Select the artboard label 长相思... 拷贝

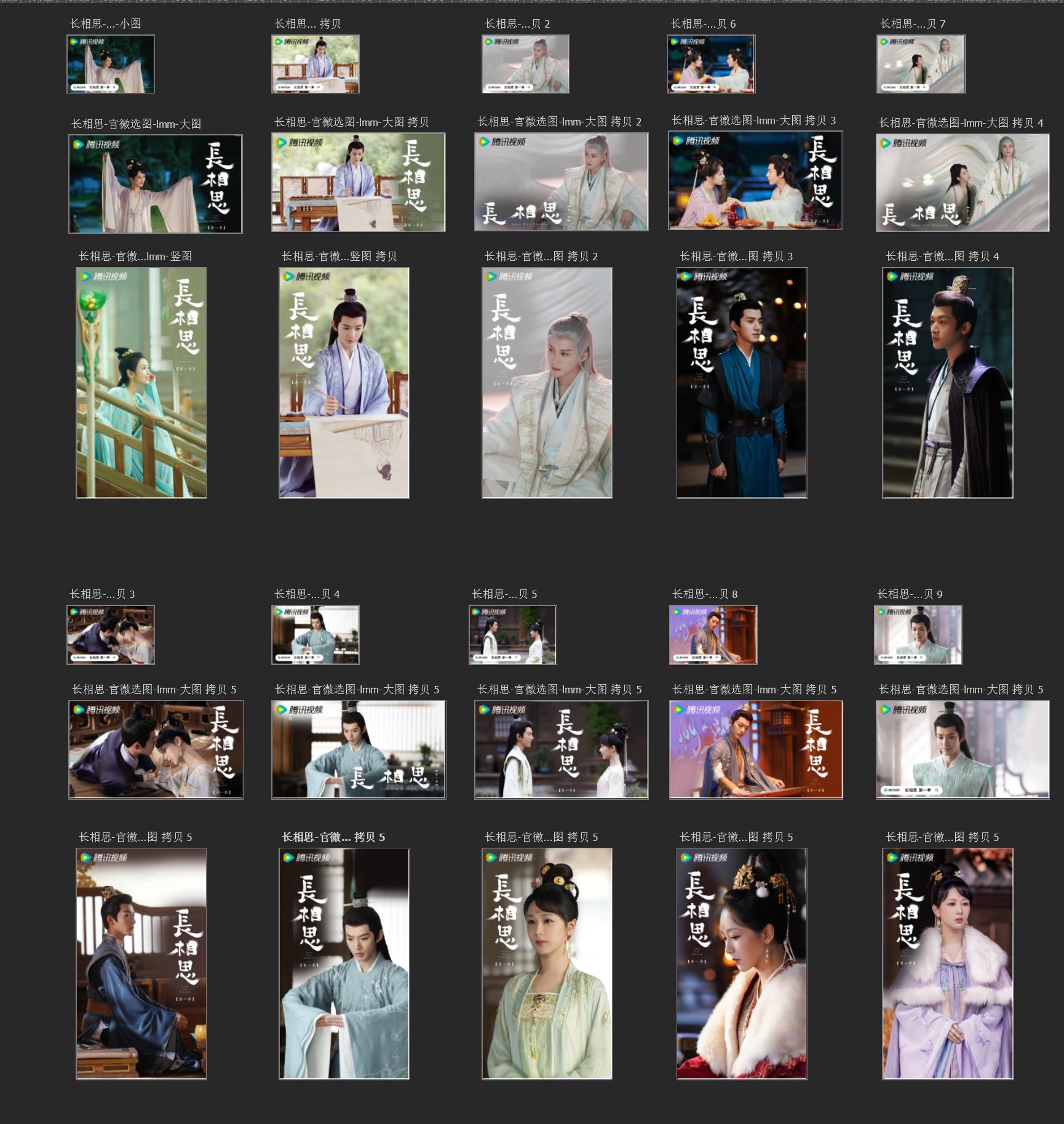(308, 23)
